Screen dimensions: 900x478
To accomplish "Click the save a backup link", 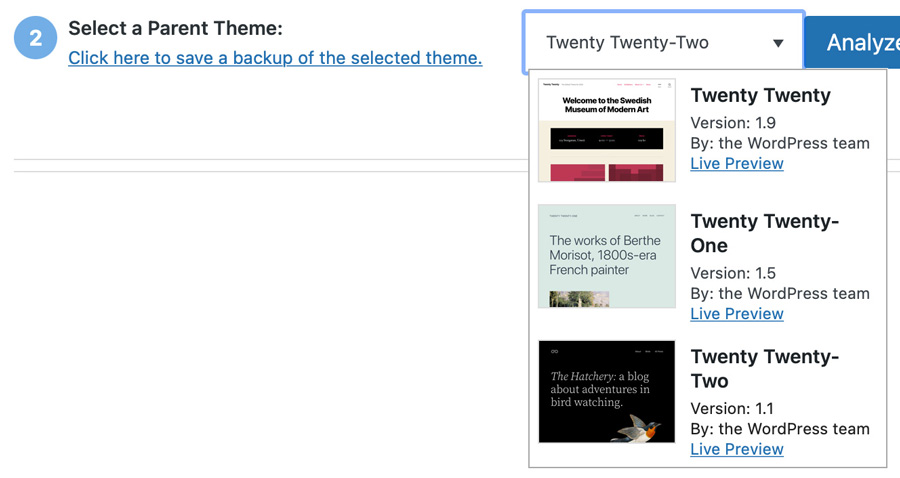I will [x=275, y=58].
